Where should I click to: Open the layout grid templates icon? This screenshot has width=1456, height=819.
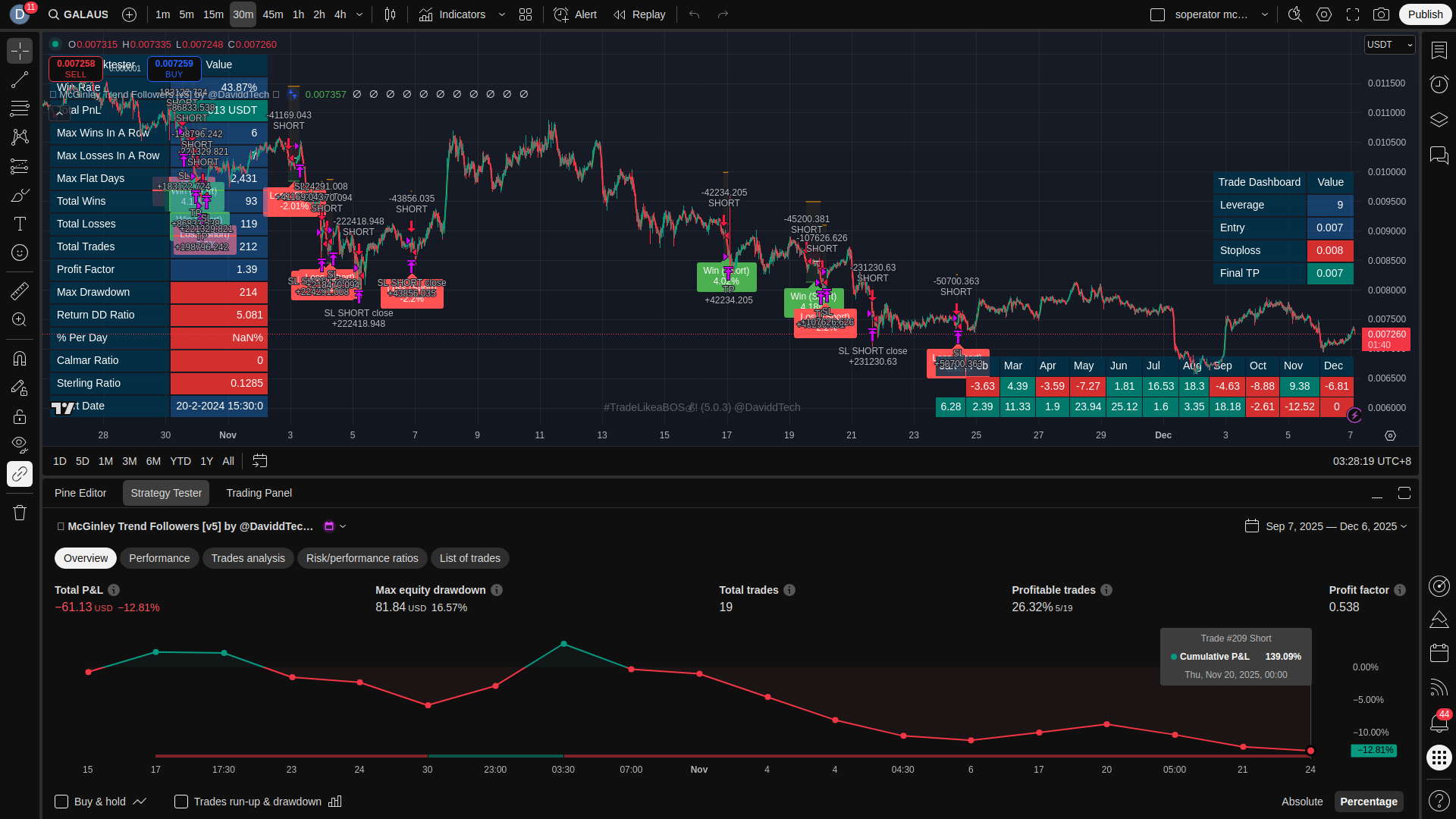tap(526, 14)
